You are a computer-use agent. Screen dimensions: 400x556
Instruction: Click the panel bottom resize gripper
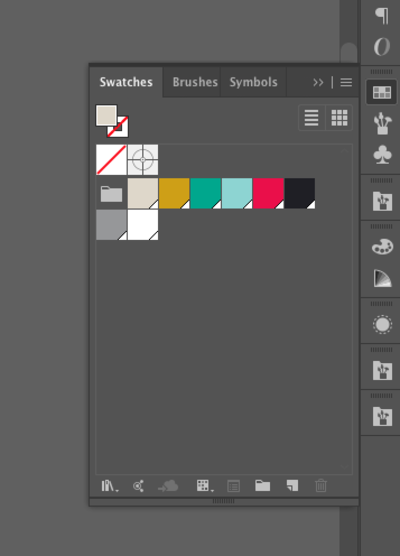223,501
